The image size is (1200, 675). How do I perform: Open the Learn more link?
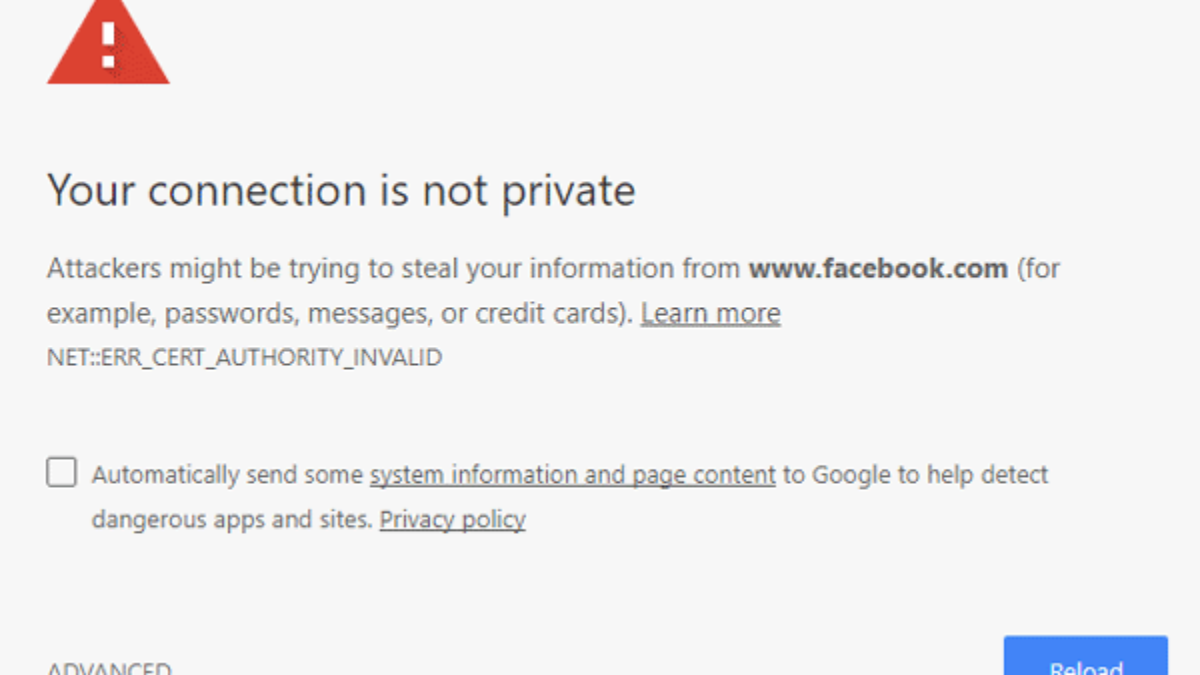(710, 314)
